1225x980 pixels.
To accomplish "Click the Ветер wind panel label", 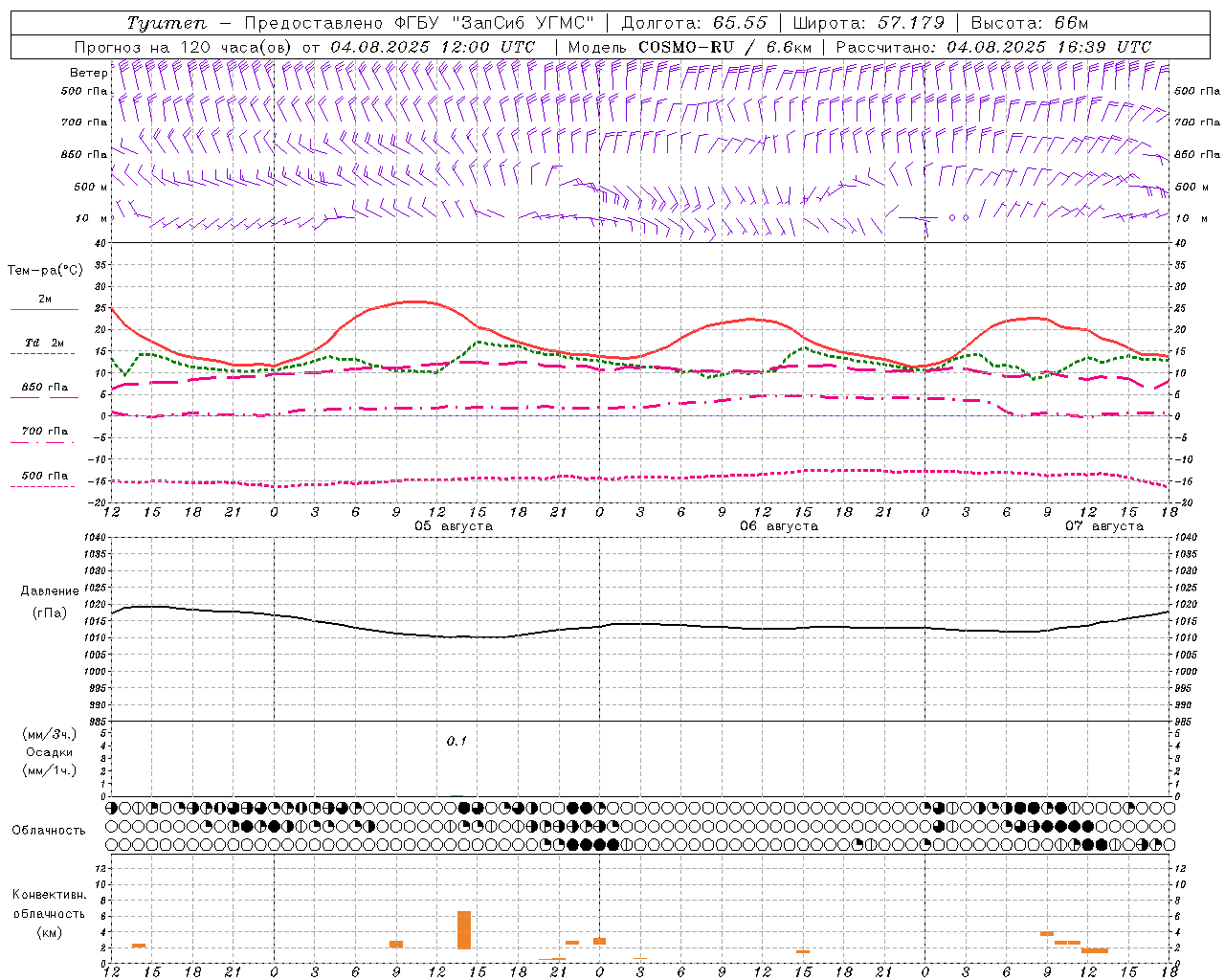I will pos(88,73).
